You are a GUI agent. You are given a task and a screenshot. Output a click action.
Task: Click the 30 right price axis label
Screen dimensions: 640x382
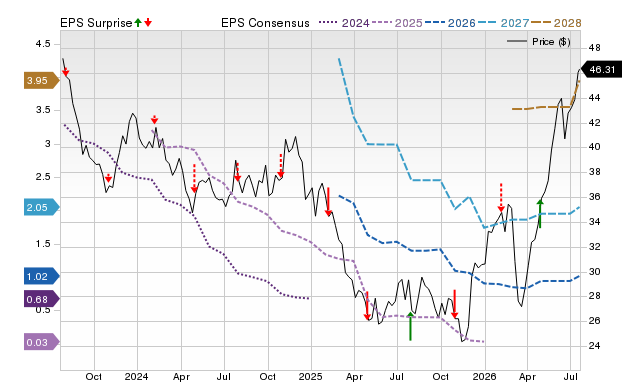point(595,271)
